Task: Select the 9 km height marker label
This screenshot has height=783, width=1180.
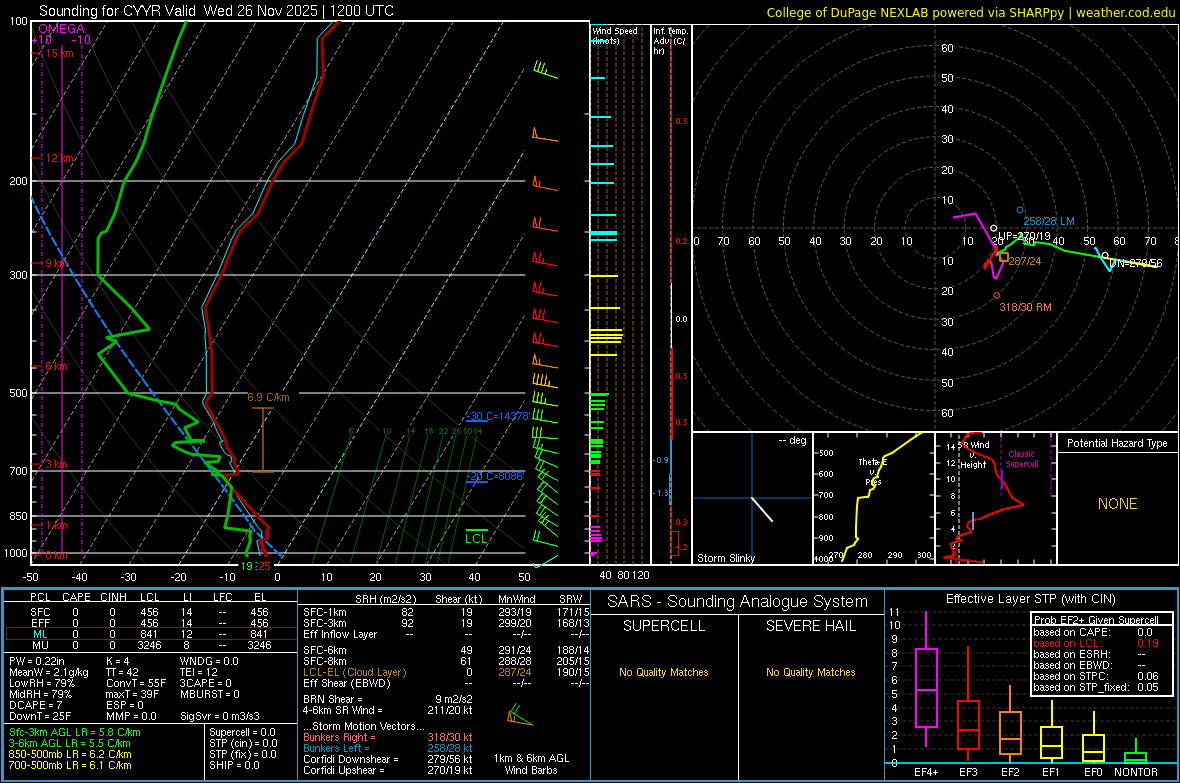Action: coord(58,263)
